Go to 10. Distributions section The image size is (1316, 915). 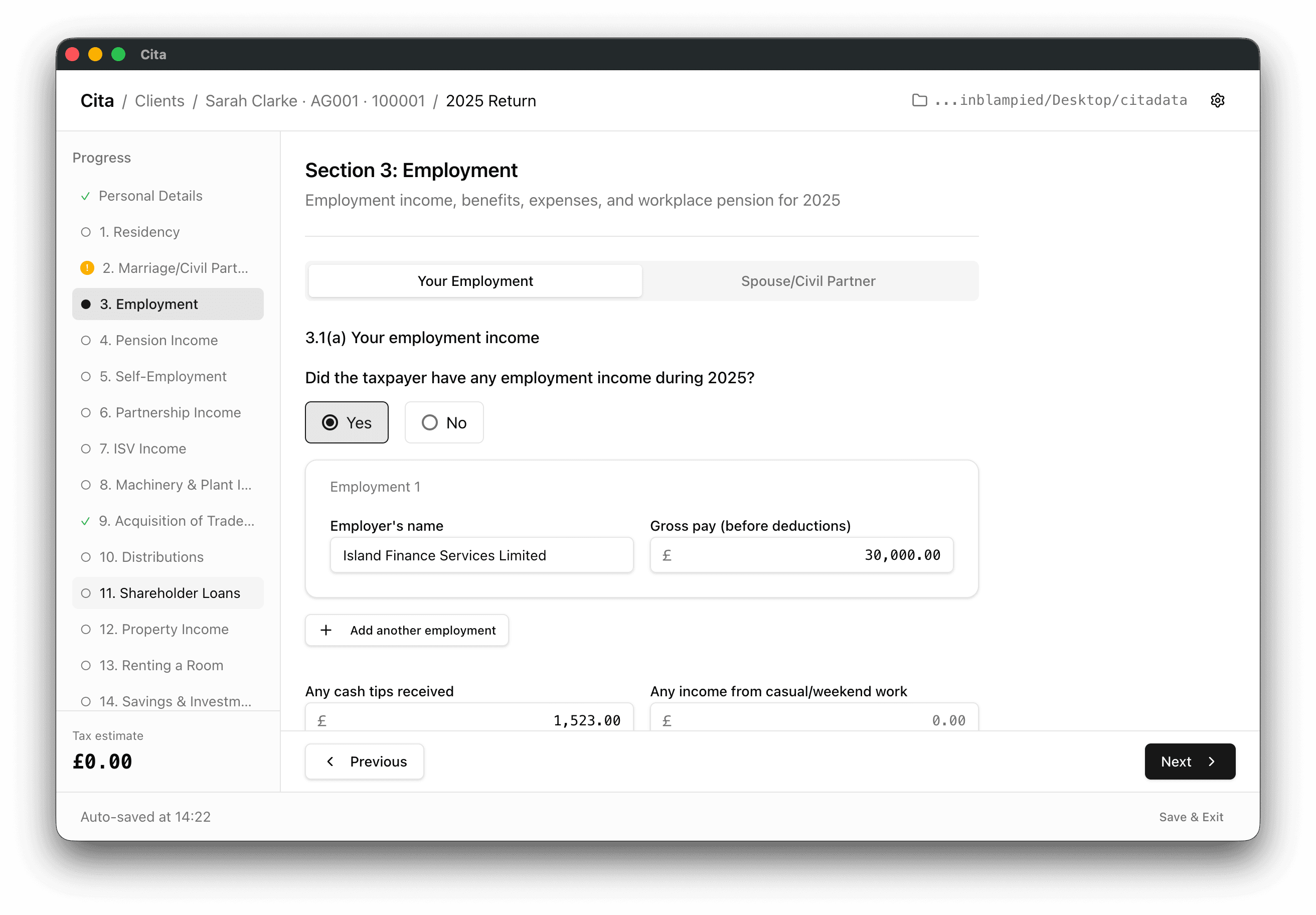(x=168, y=557)
